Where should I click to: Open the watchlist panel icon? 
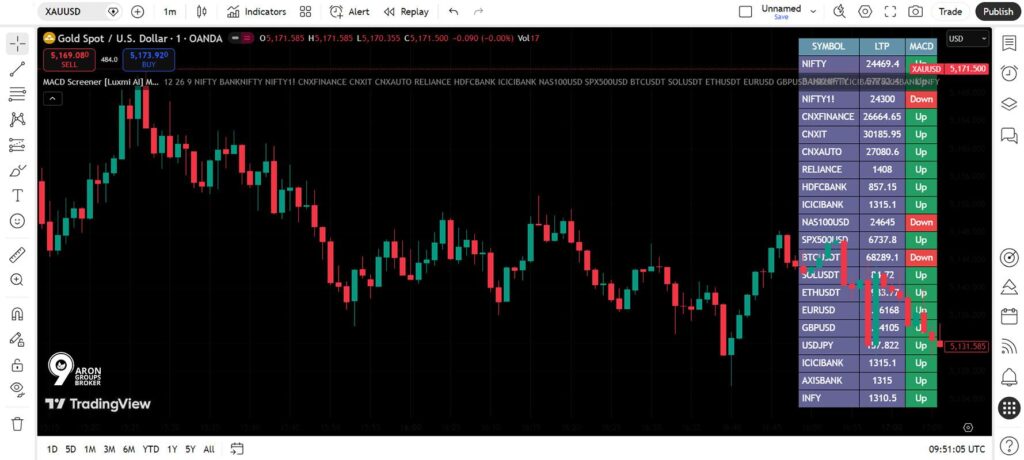point(1009,43)
